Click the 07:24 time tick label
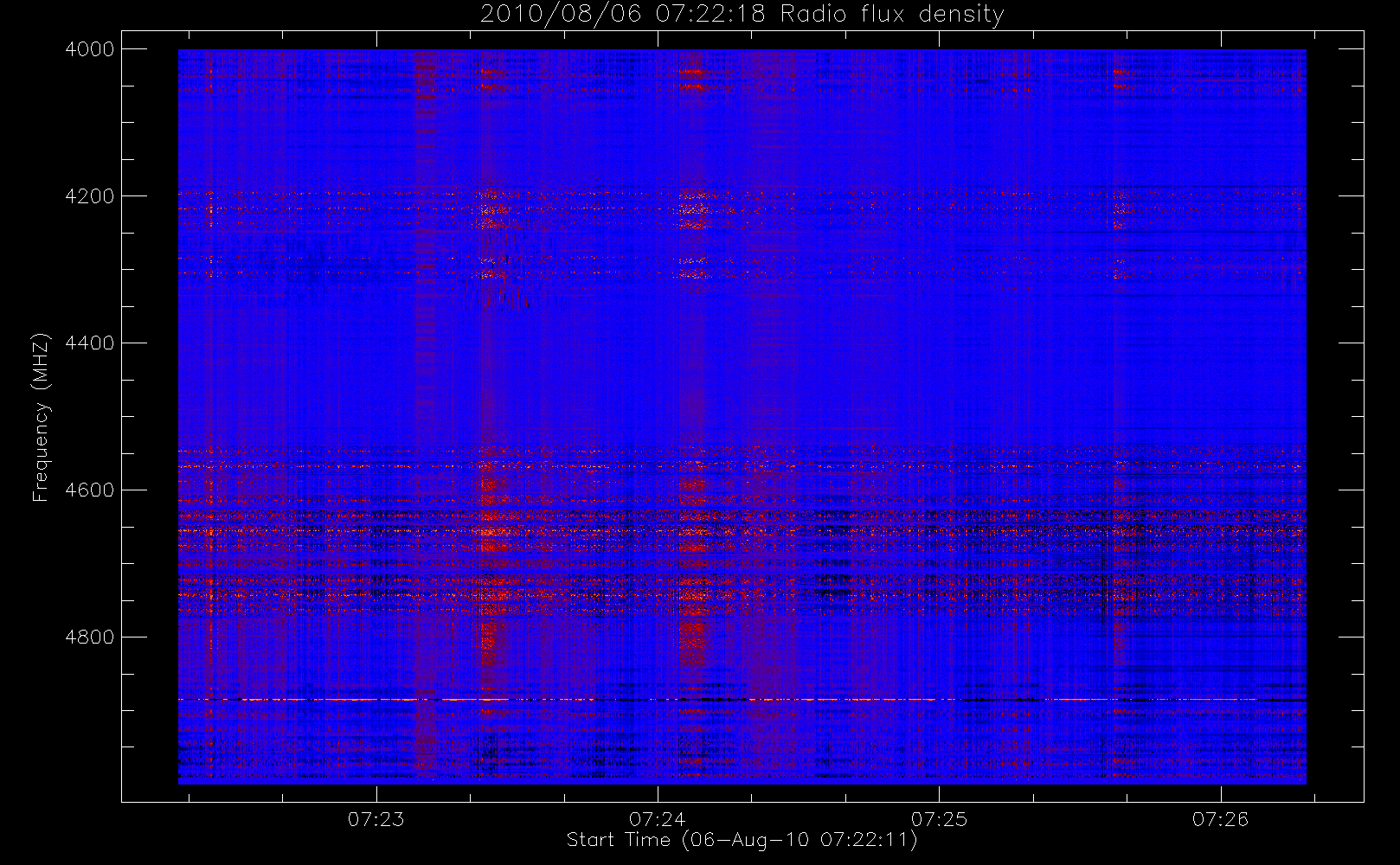 point(658,818)
